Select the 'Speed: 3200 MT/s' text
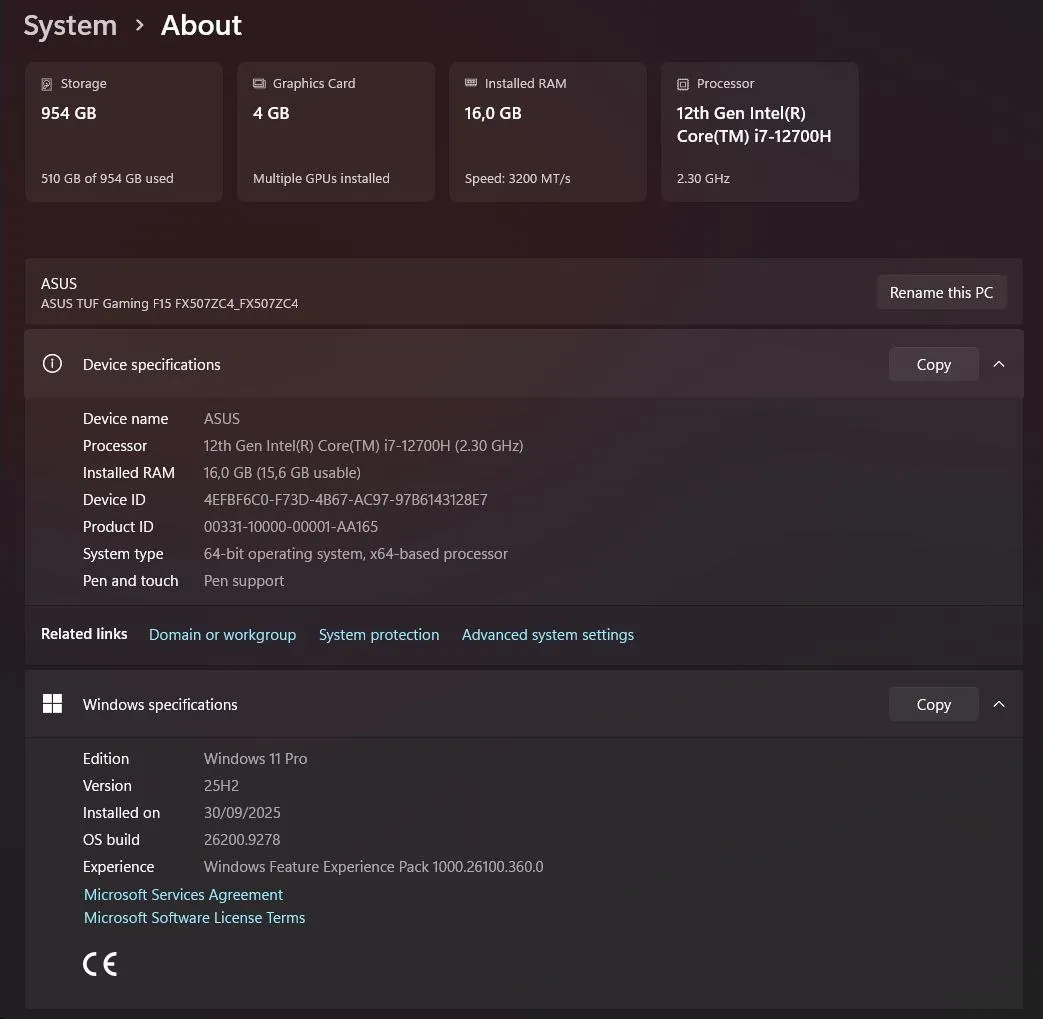The height and width of the screenshot is (1019, 1043). pos(518,178)
